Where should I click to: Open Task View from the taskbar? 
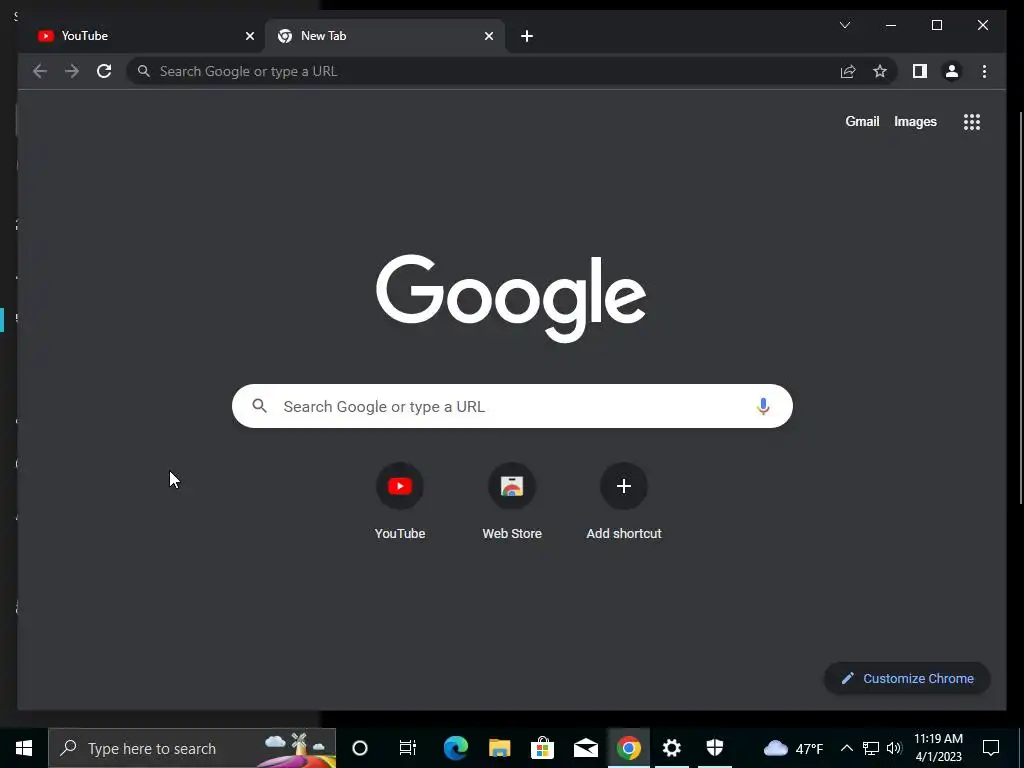click(408, 748)
